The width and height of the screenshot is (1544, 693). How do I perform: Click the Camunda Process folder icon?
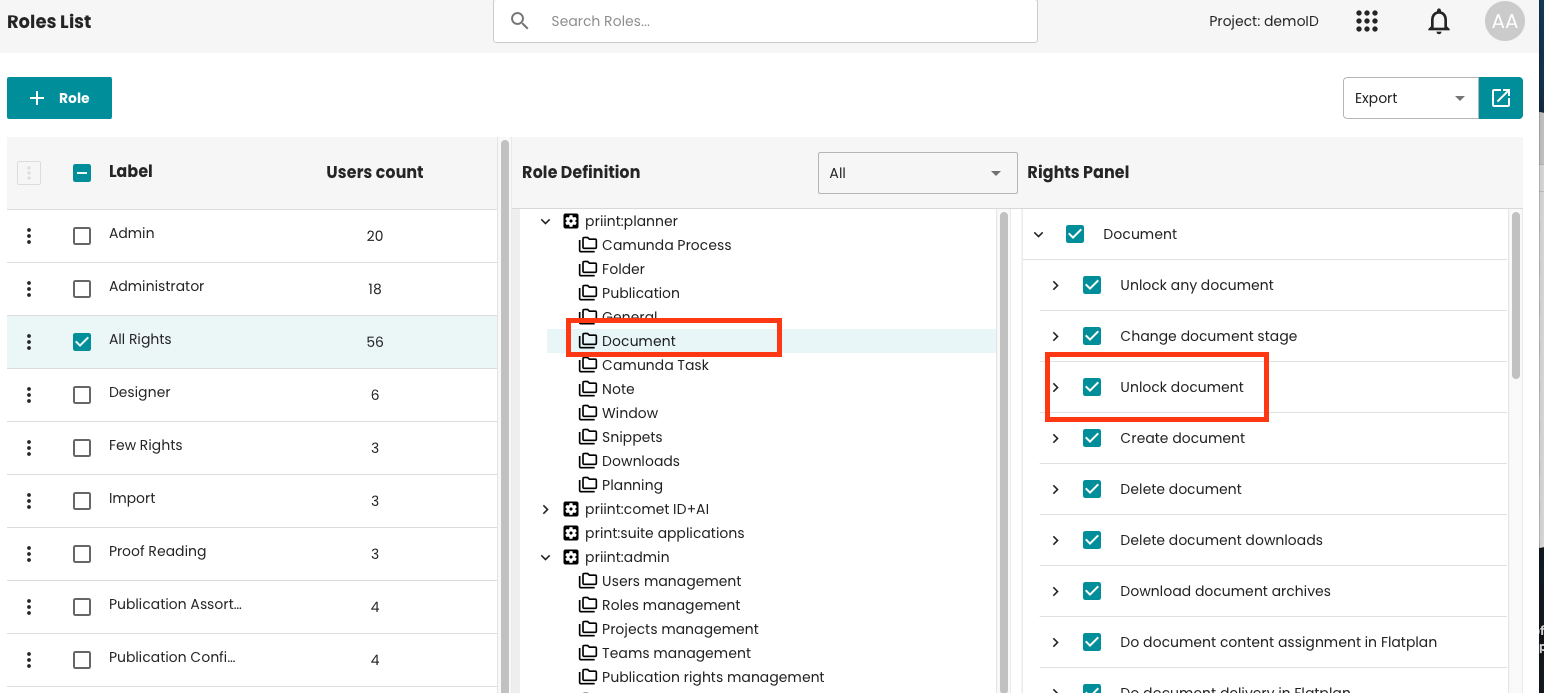(x=588, y=245)
